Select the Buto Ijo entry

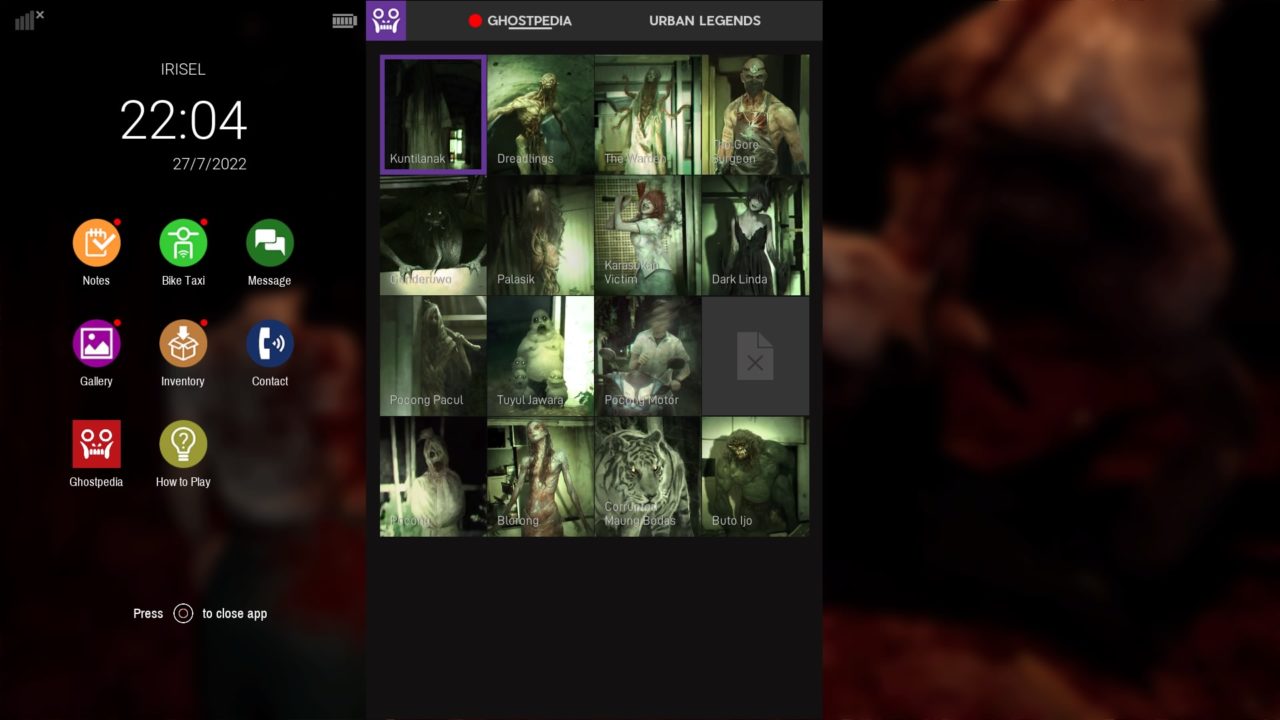755,477
